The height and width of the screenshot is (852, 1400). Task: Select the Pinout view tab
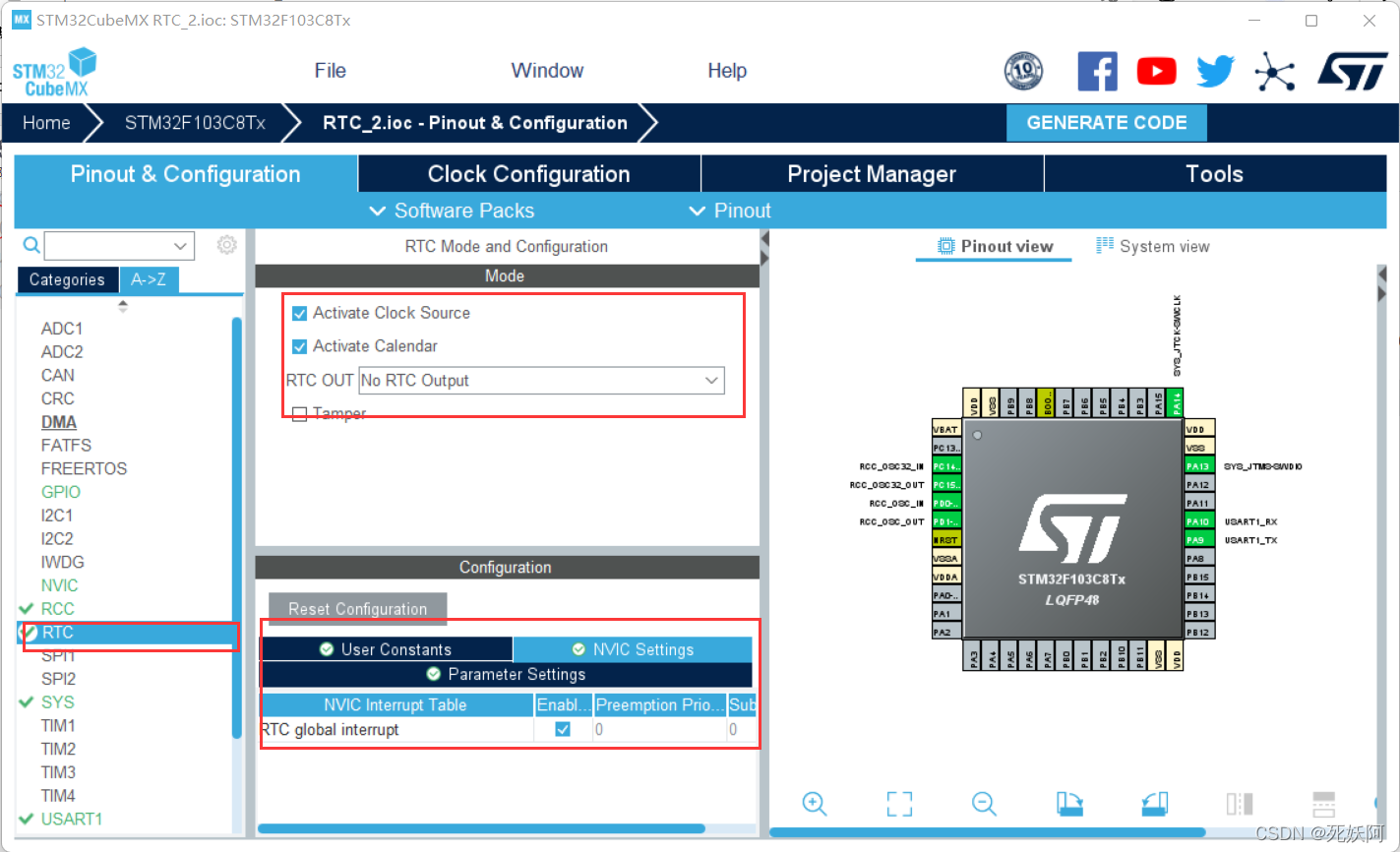[995, 246]
